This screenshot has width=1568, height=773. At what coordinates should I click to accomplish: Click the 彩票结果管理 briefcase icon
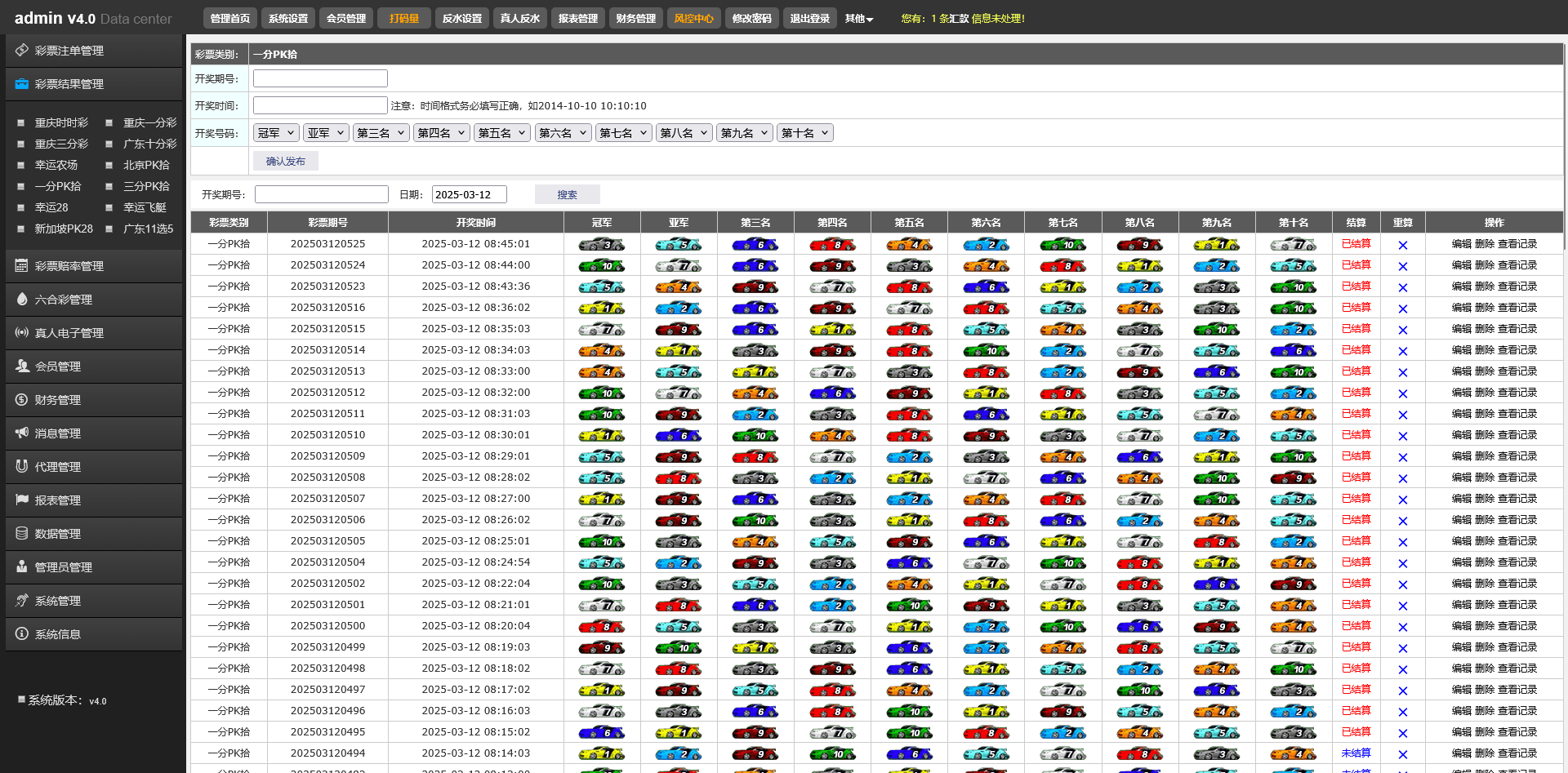click(22, 84)
